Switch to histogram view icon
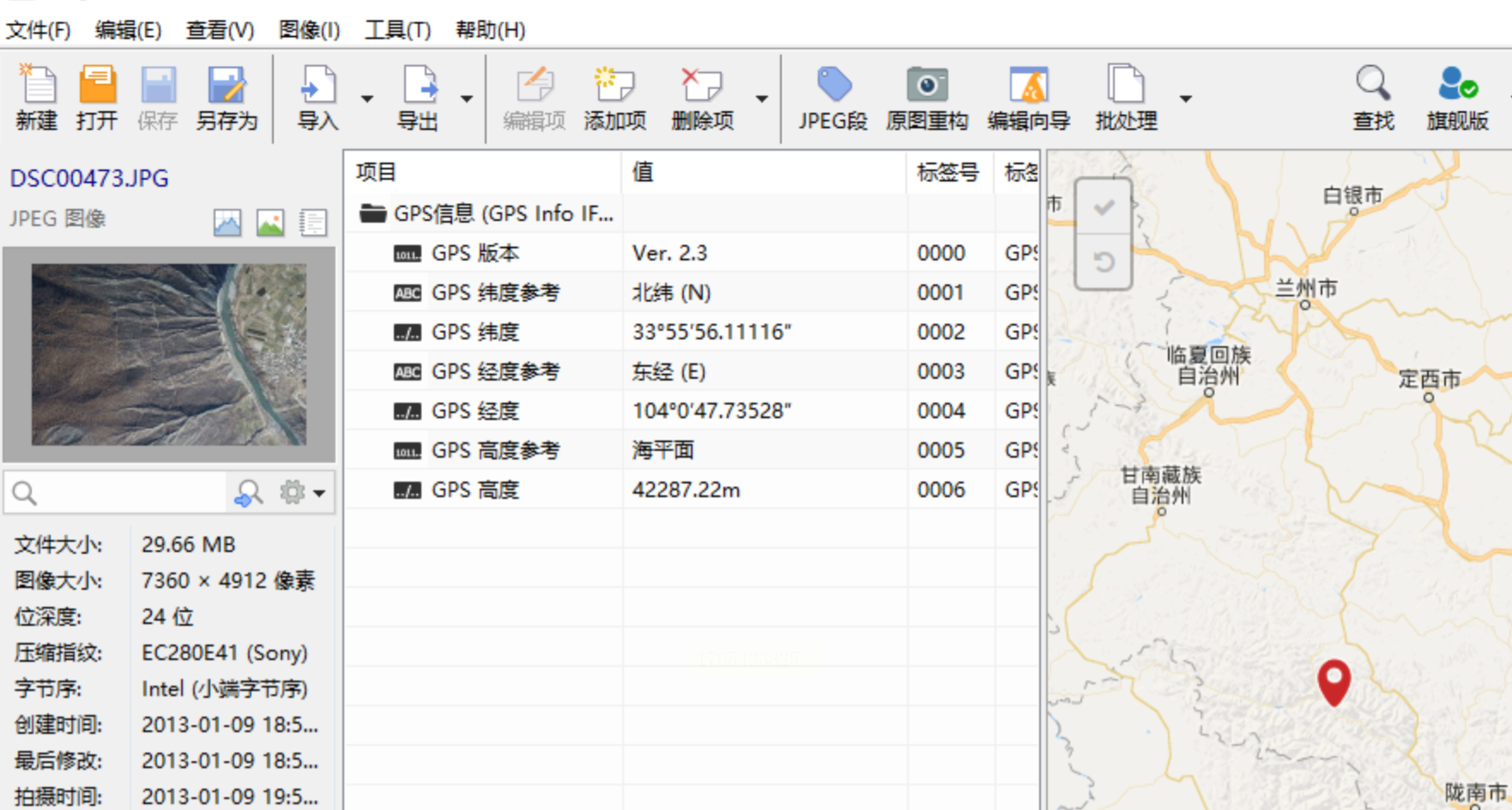This screenshot has height=810, width=1512. point(227,223)
